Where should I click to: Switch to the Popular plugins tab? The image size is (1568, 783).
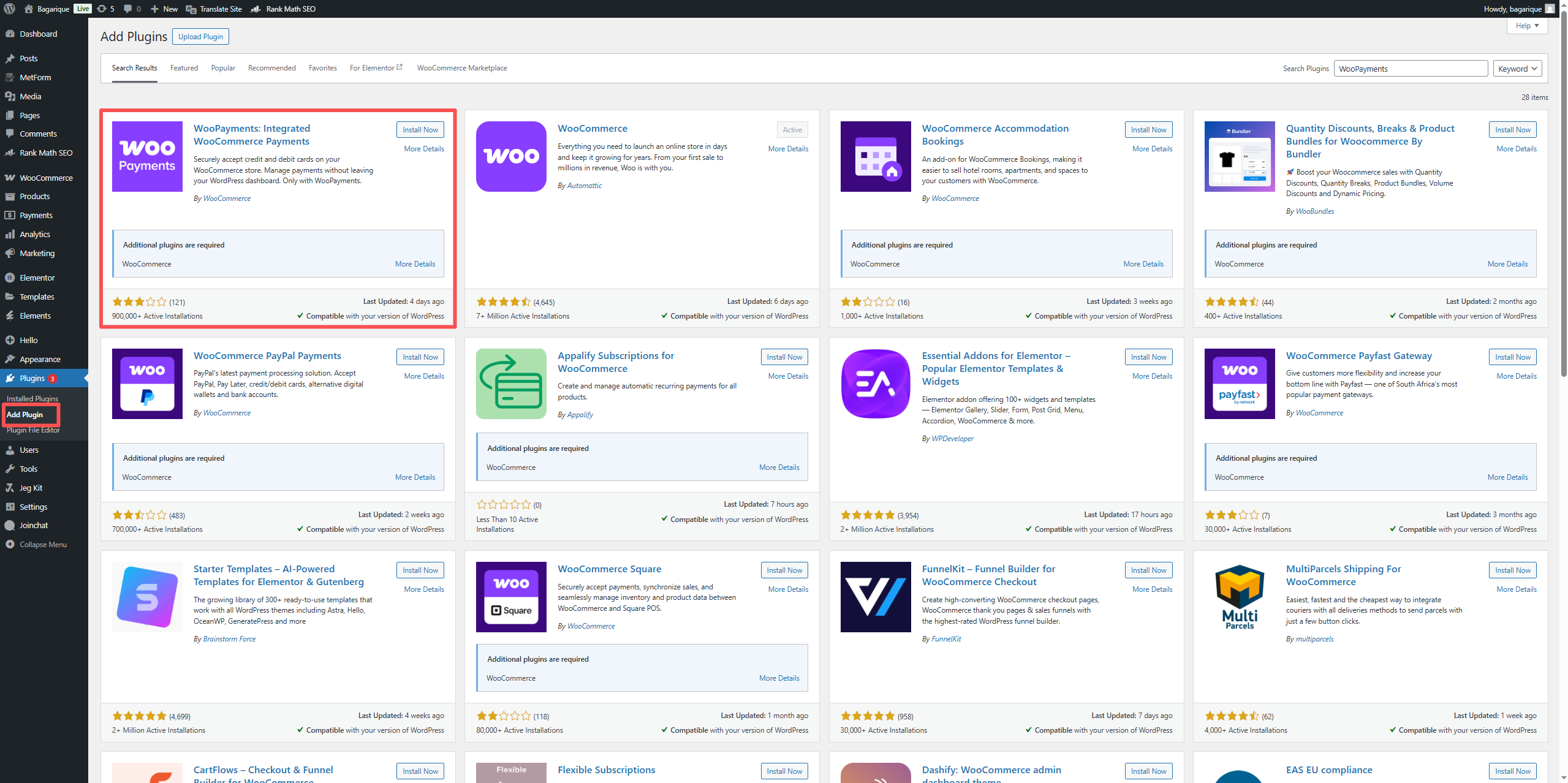coord(223,68)
